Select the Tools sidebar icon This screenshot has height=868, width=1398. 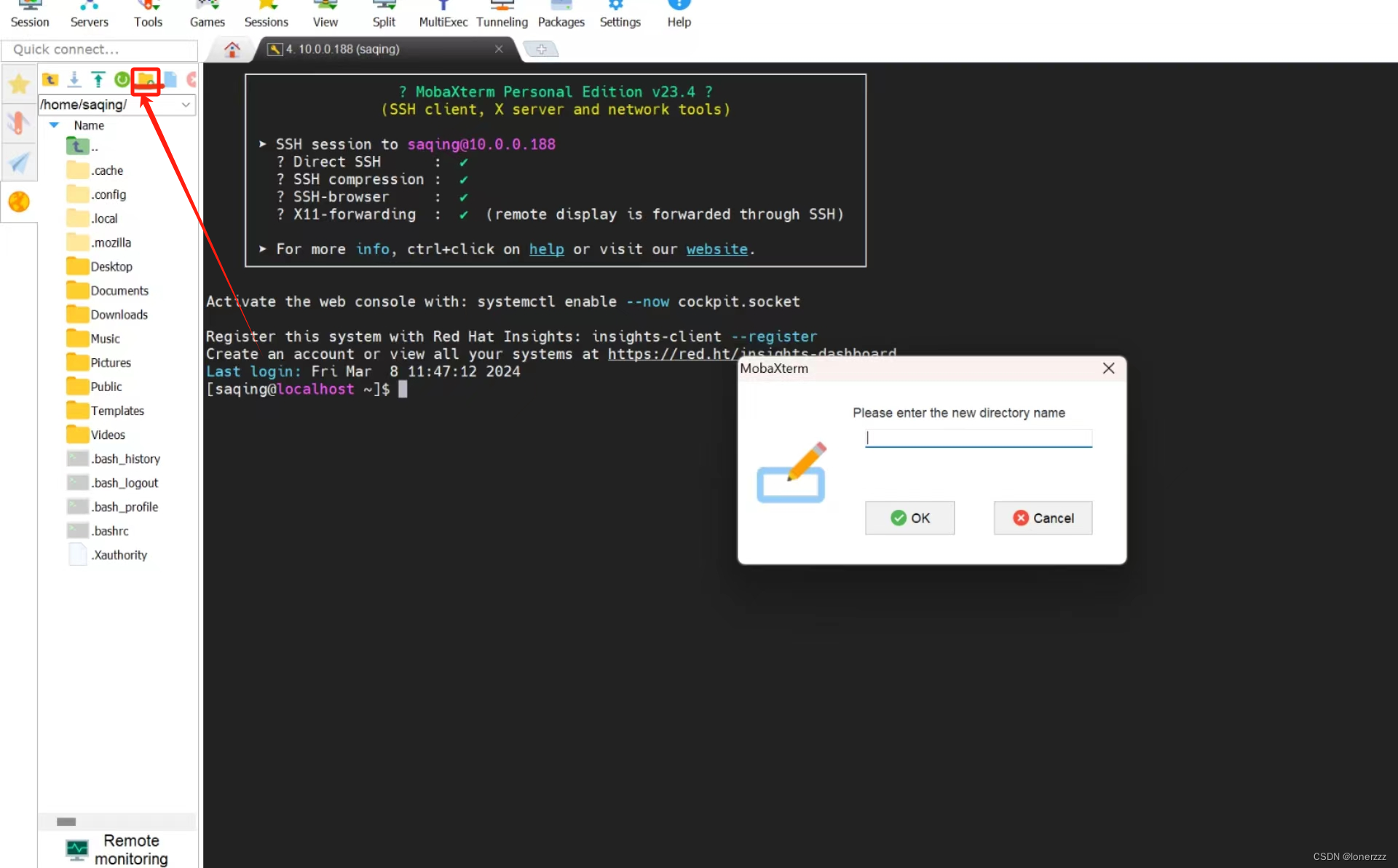click(x=19, y=124)
